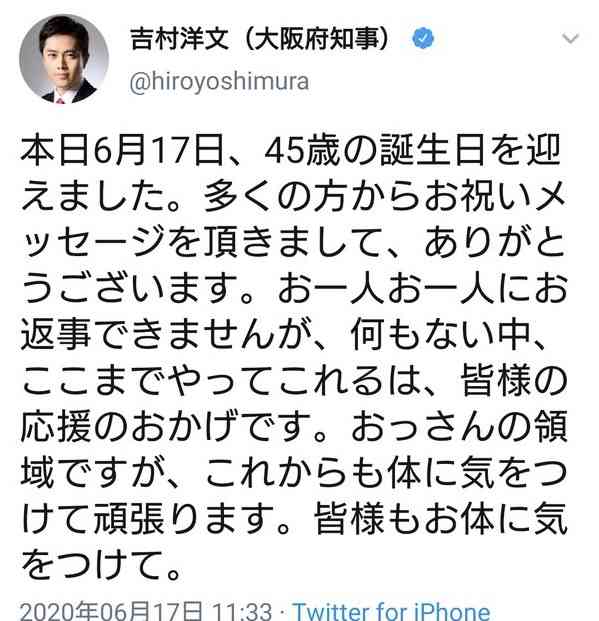Click the tweet line starting けて頑張ります
599x621 pixels.
pyautogui.click(x=294, y=518)
